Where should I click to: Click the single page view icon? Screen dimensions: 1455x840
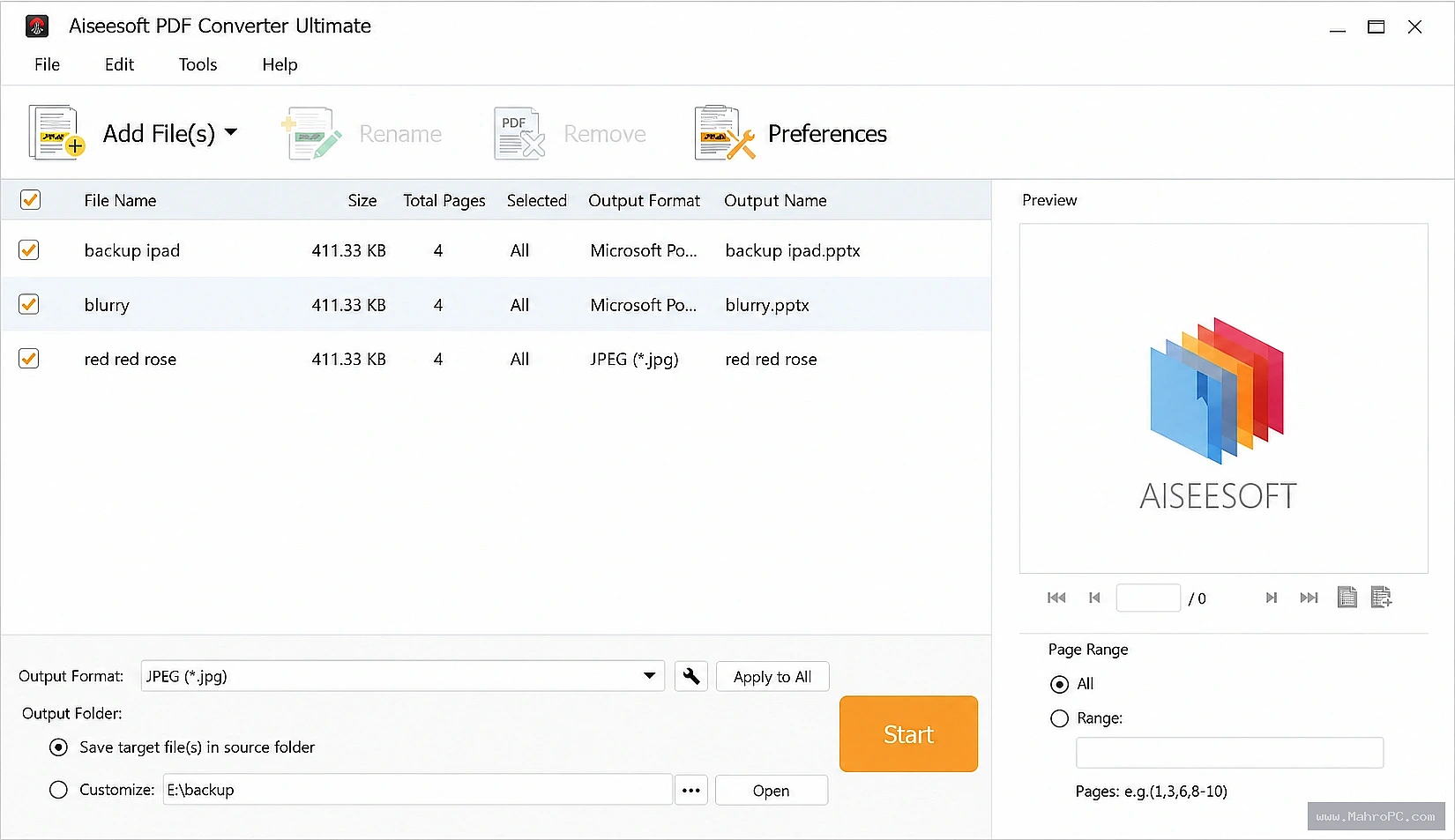tap(1347, 598)
